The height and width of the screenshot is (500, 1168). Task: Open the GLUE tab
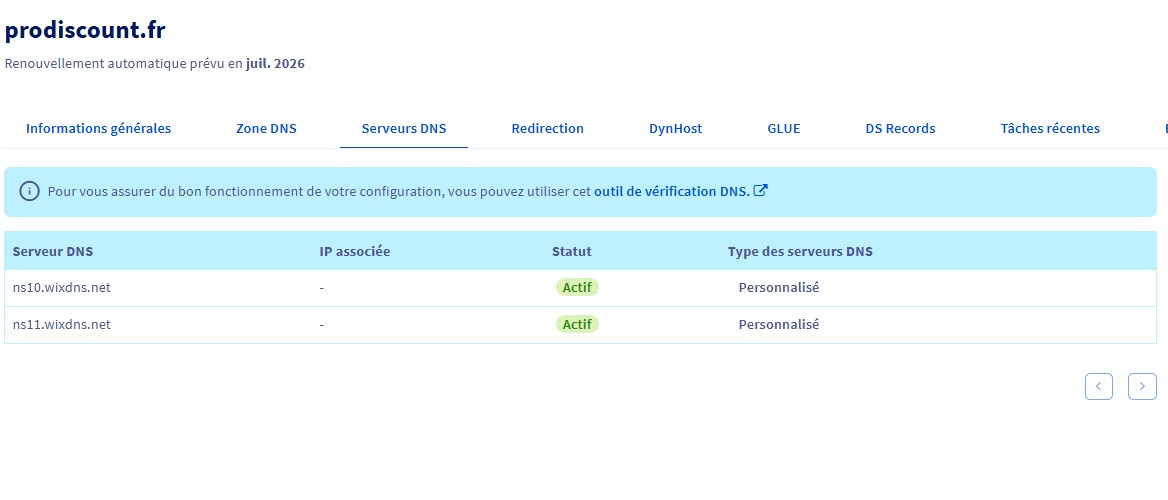784,128
